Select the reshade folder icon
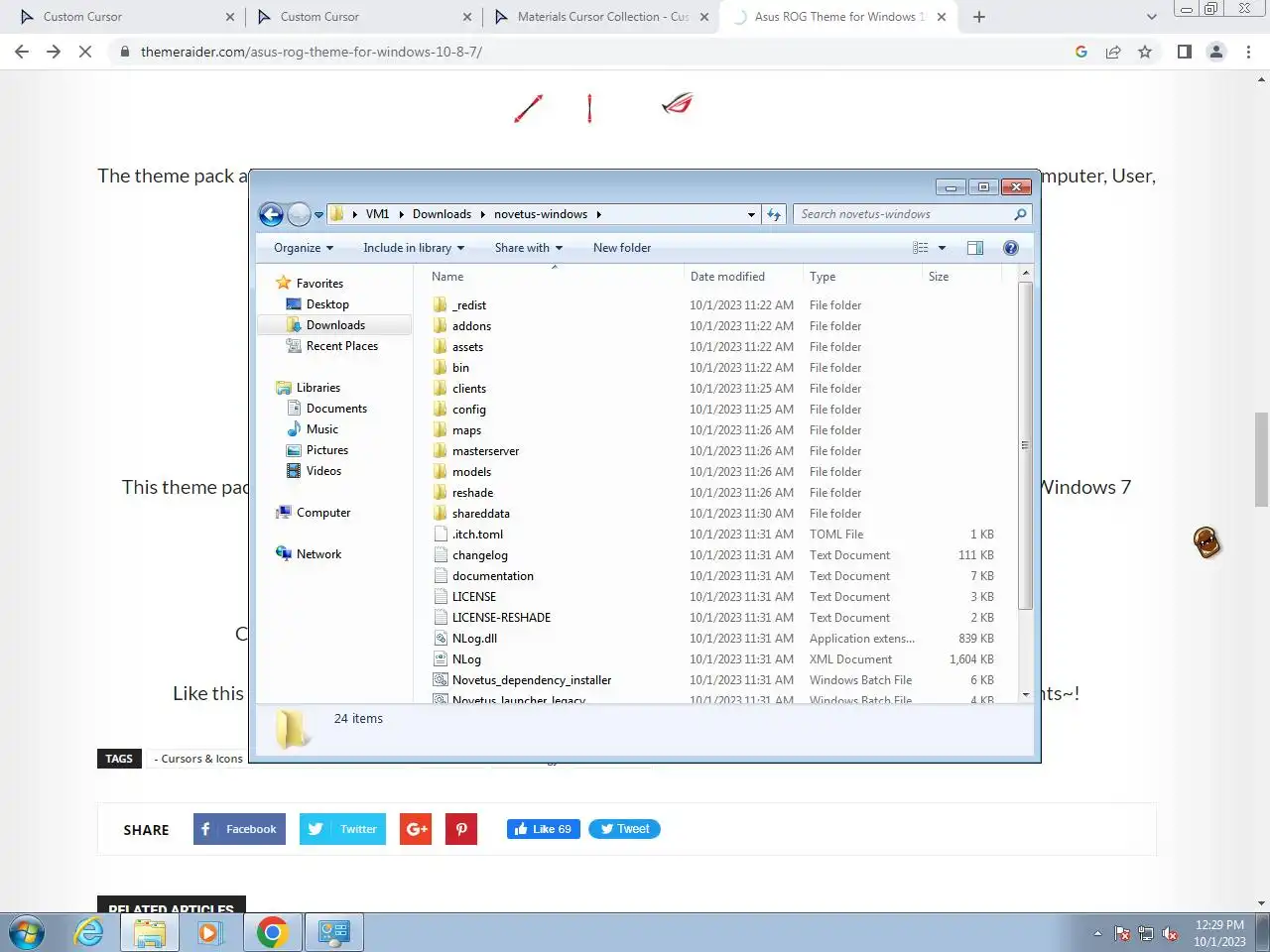1270x952 pixels. [x=441, y=493]
